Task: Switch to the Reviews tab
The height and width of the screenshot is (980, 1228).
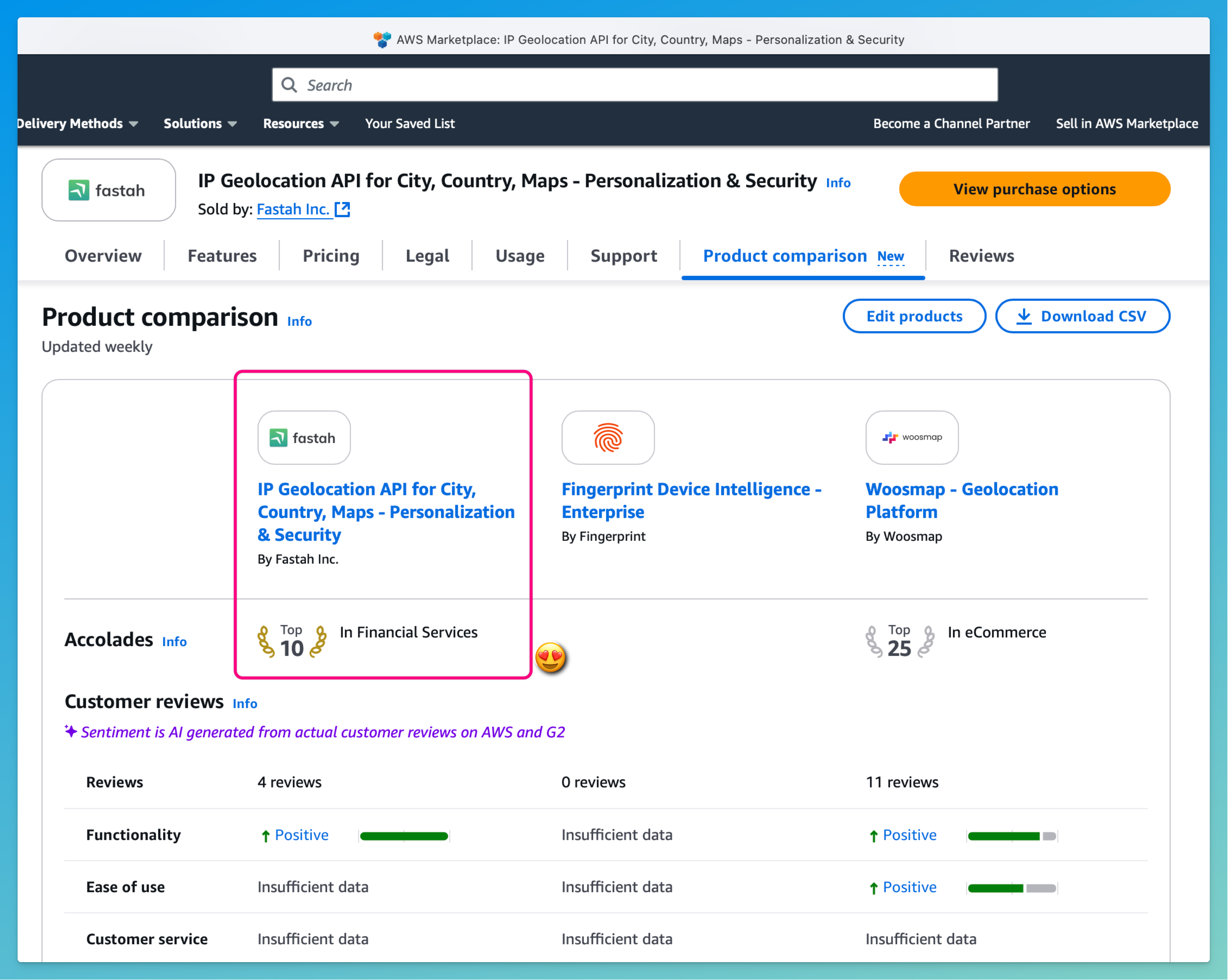Action: point(981,256)
